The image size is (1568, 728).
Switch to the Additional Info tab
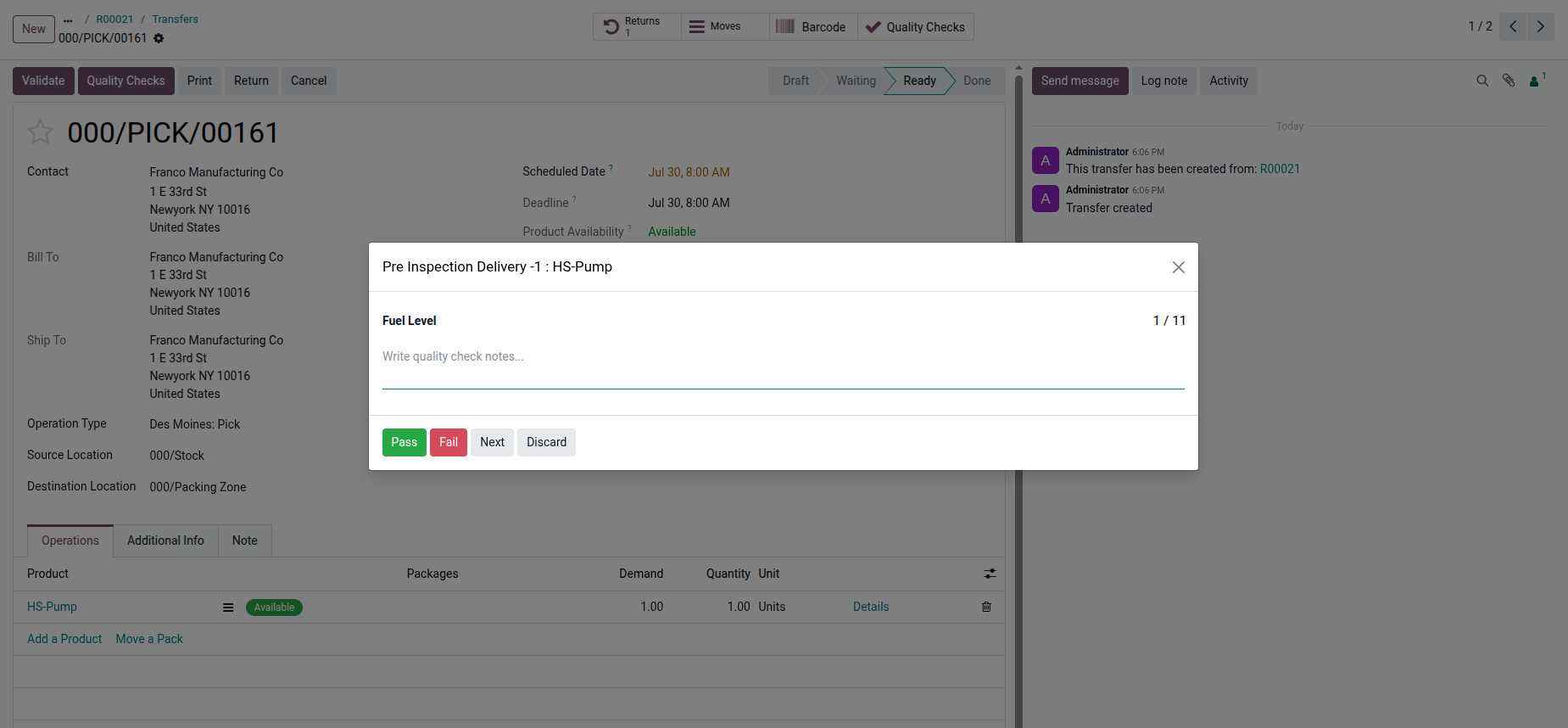pos(165,540)
